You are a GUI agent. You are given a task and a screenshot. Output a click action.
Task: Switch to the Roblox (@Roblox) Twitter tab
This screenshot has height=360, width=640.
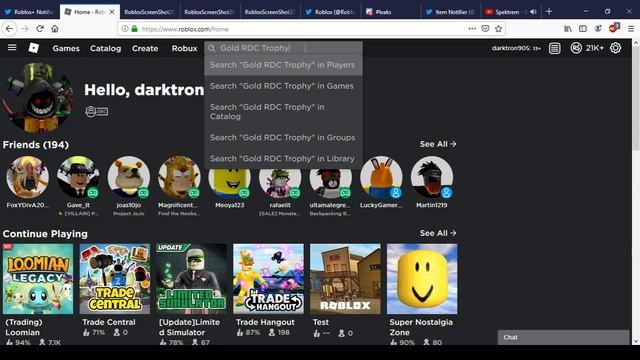click(x=331, y=12)
